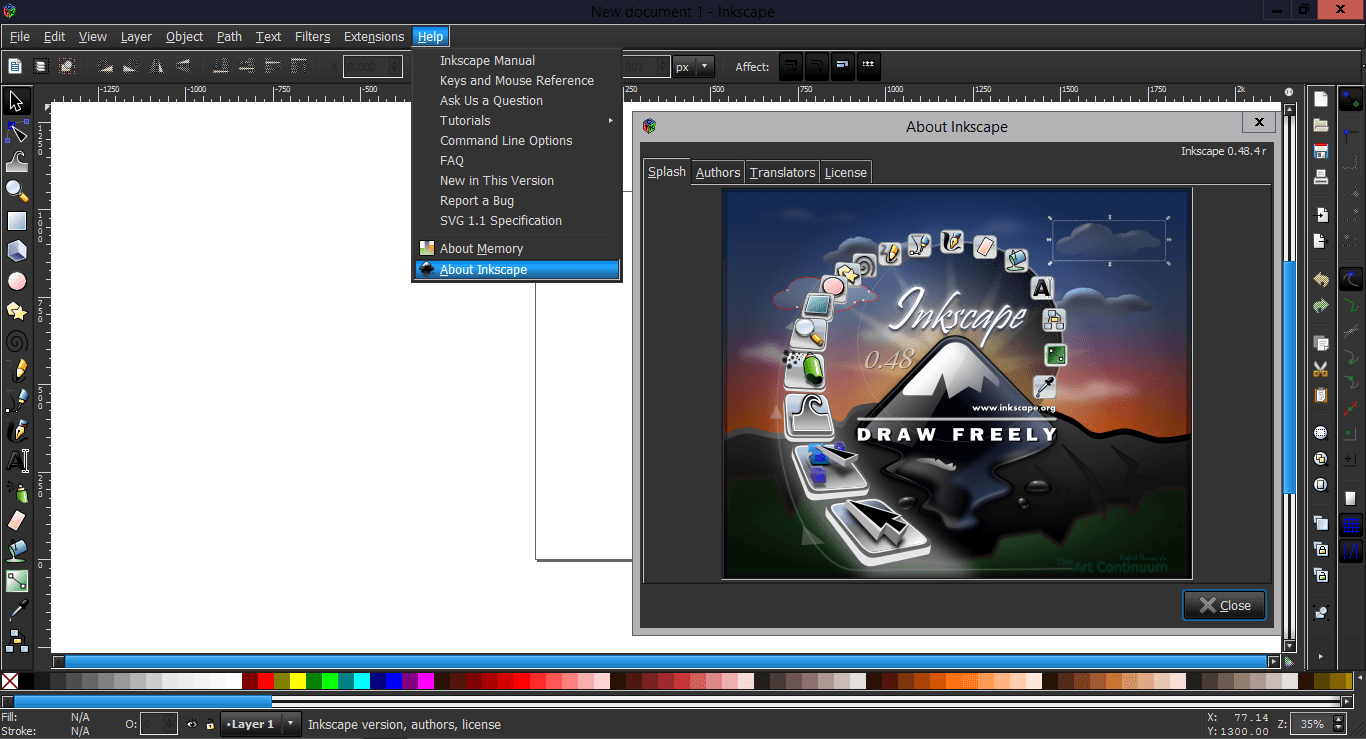The width and height of the screenshot is (1366, 739).
Task: Select the Color Dropper tool
Action: point(16,611)
